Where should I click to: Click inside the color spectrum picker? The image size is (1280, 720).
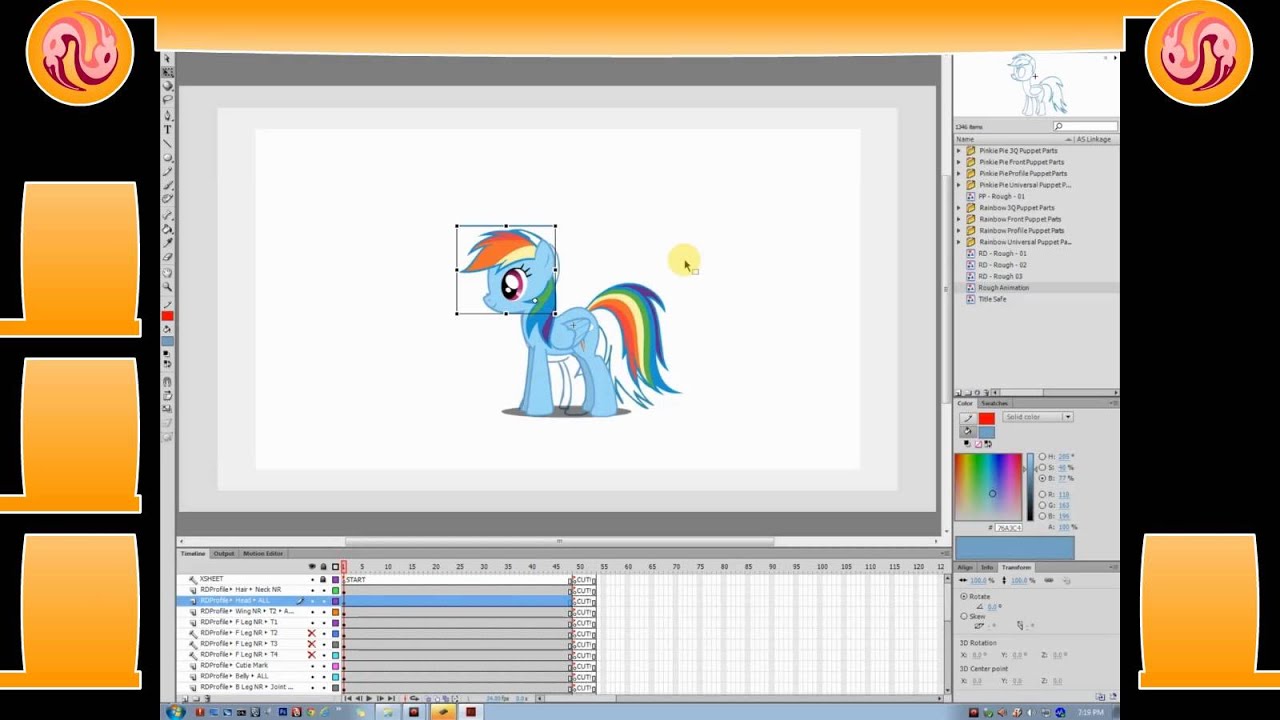[x=988, y=487]
